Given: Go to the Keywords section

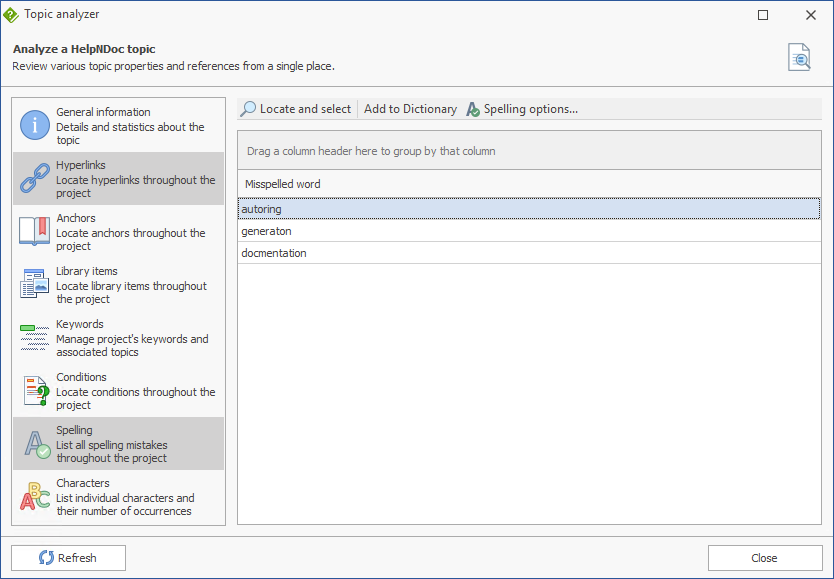Looking at the screenshot, I should coord(119,338).
